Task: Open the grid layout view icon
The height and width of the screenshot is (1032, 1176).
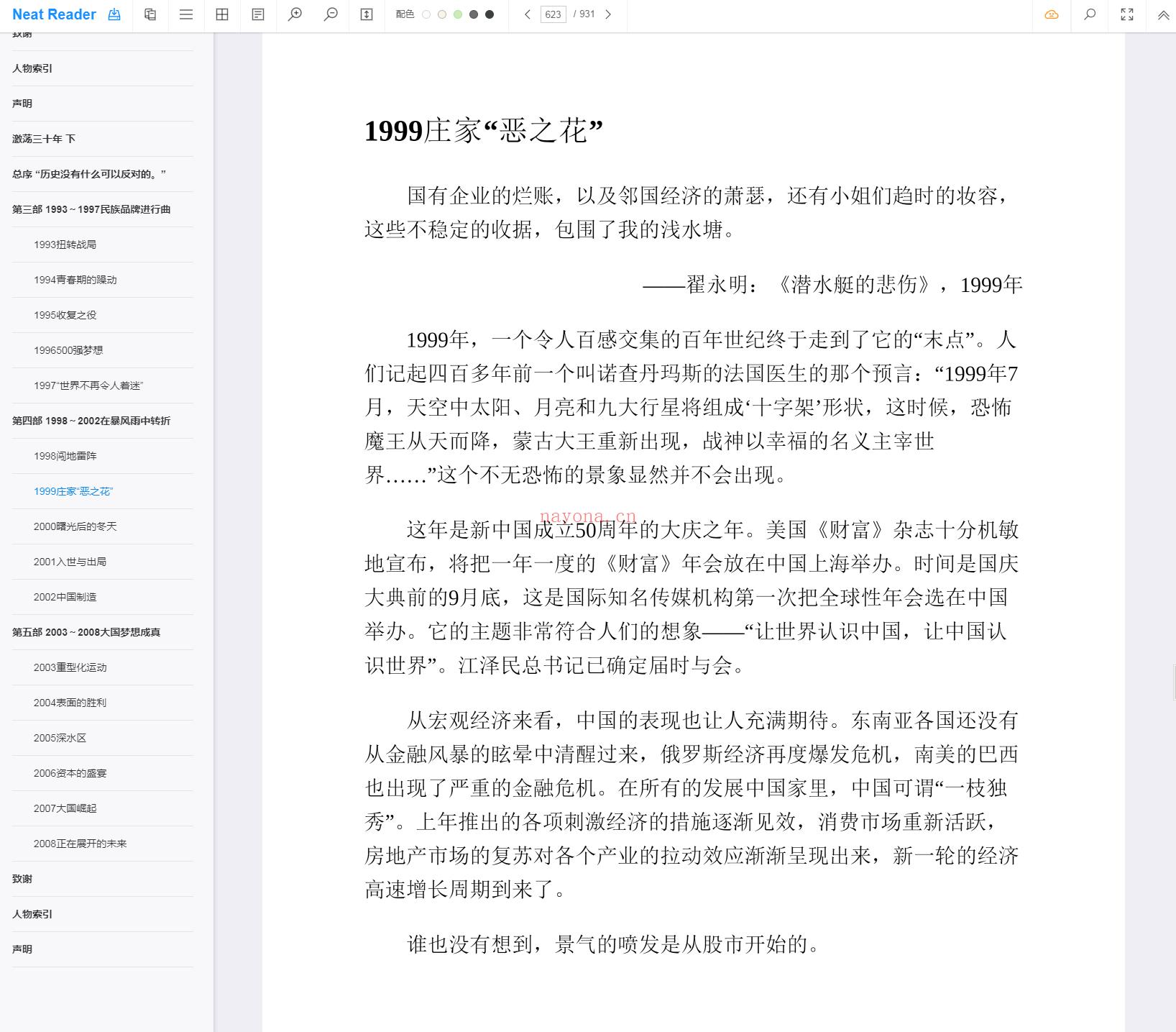Action: (222, 14)
